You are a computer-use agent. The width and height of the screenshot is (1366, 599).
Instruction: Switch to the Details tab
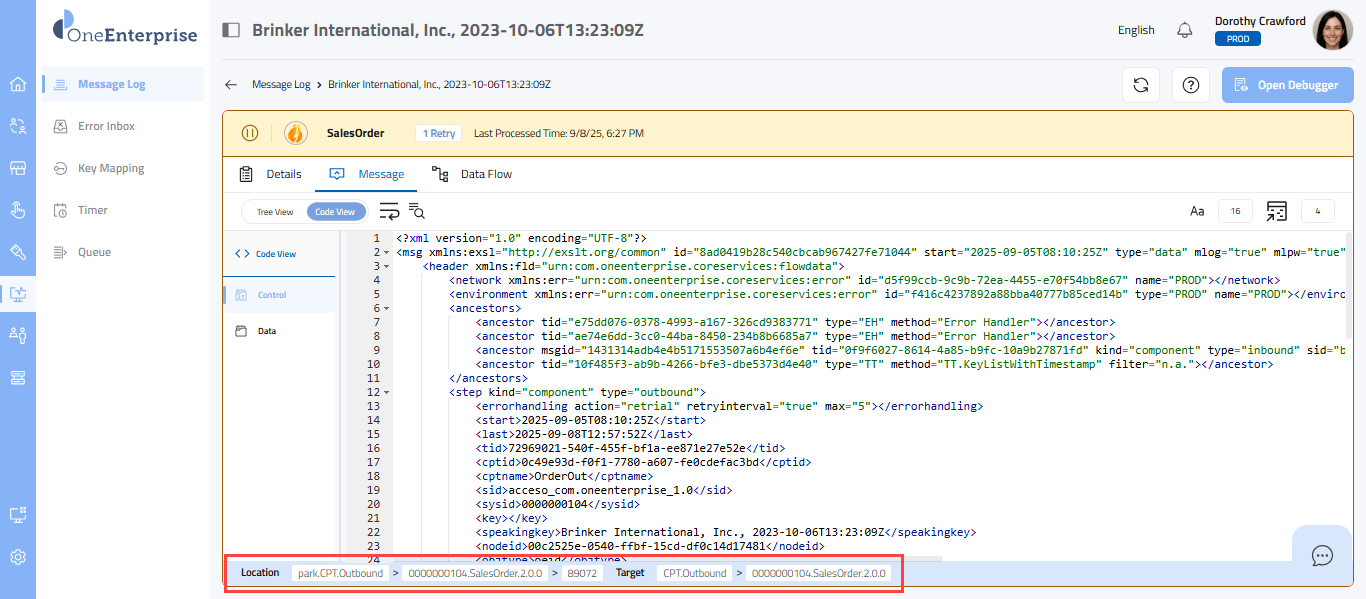270,174
